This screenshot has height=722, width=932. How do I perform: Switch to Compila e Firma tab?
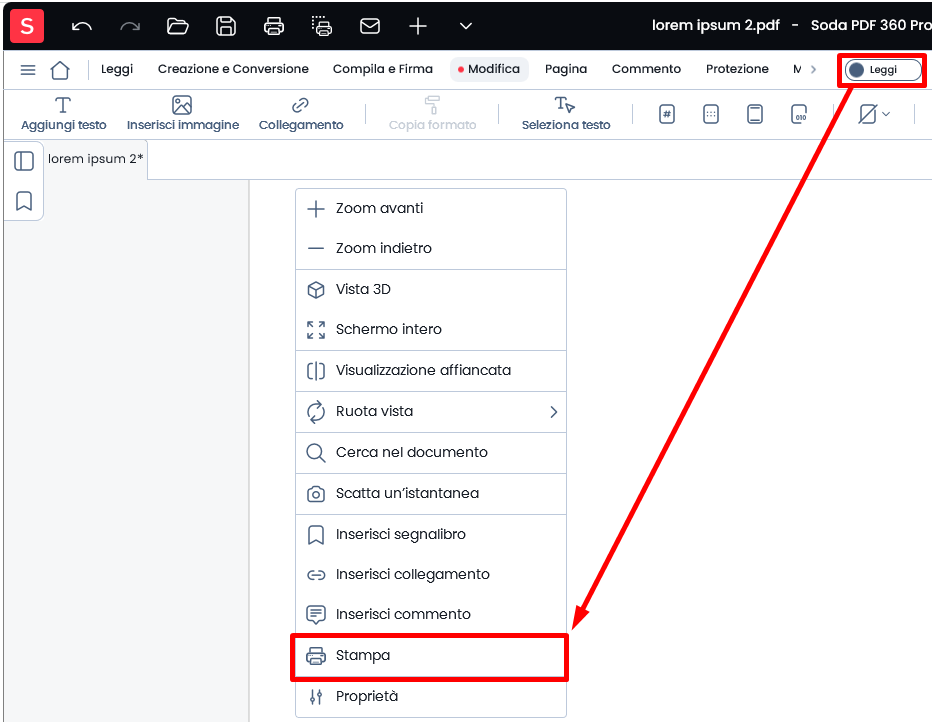click(383, 69)
